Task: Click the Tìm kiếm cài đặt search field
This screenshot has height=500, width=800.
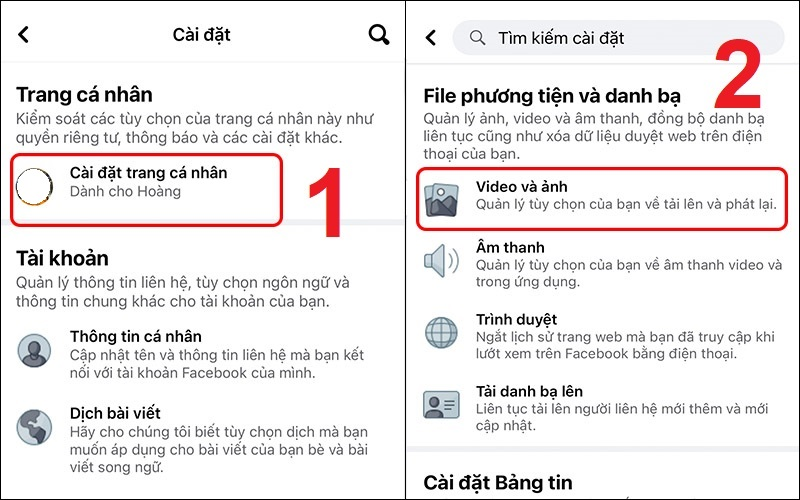Action: (x=618, y=38)
